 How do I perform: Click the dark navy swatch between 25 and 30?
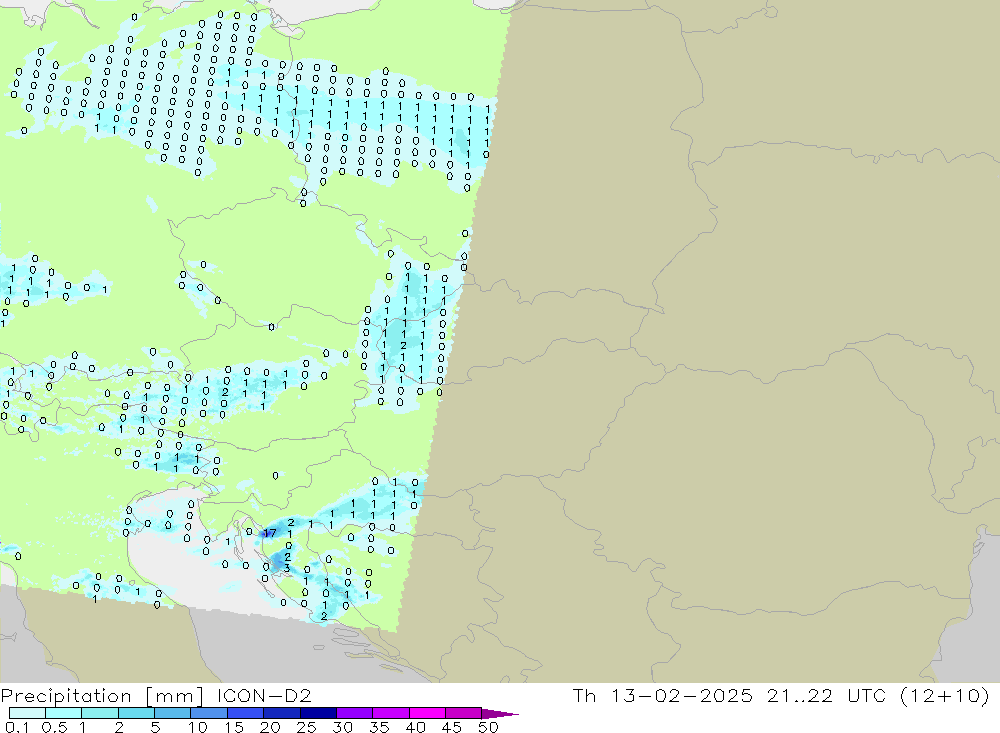(x=318, y=713)
